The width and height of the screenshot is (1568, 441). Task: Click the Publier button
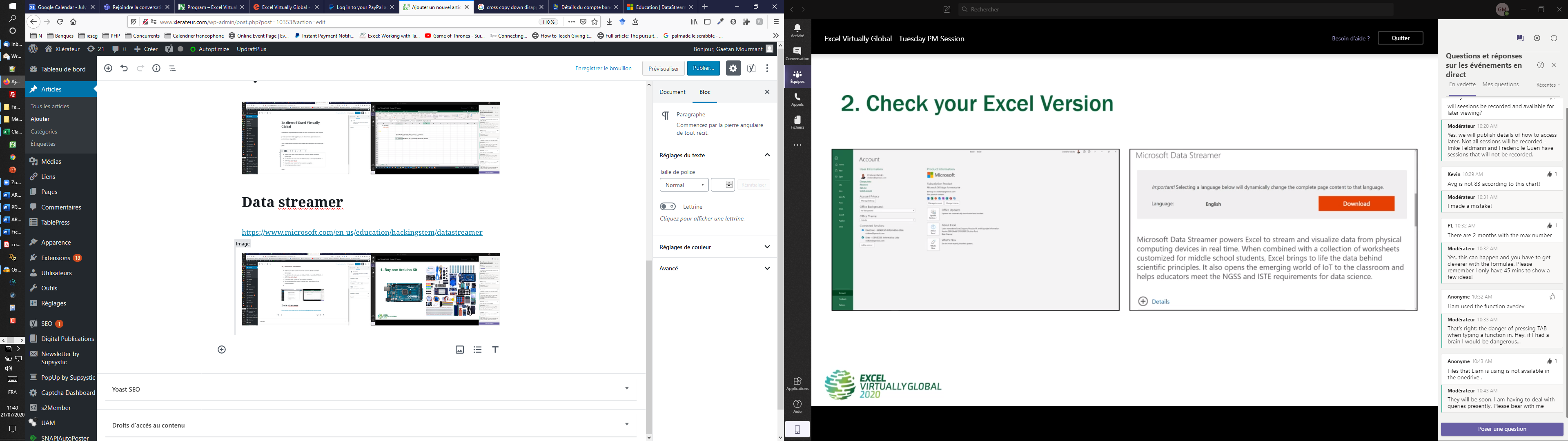pyautogui.click(x=704, y=68)
